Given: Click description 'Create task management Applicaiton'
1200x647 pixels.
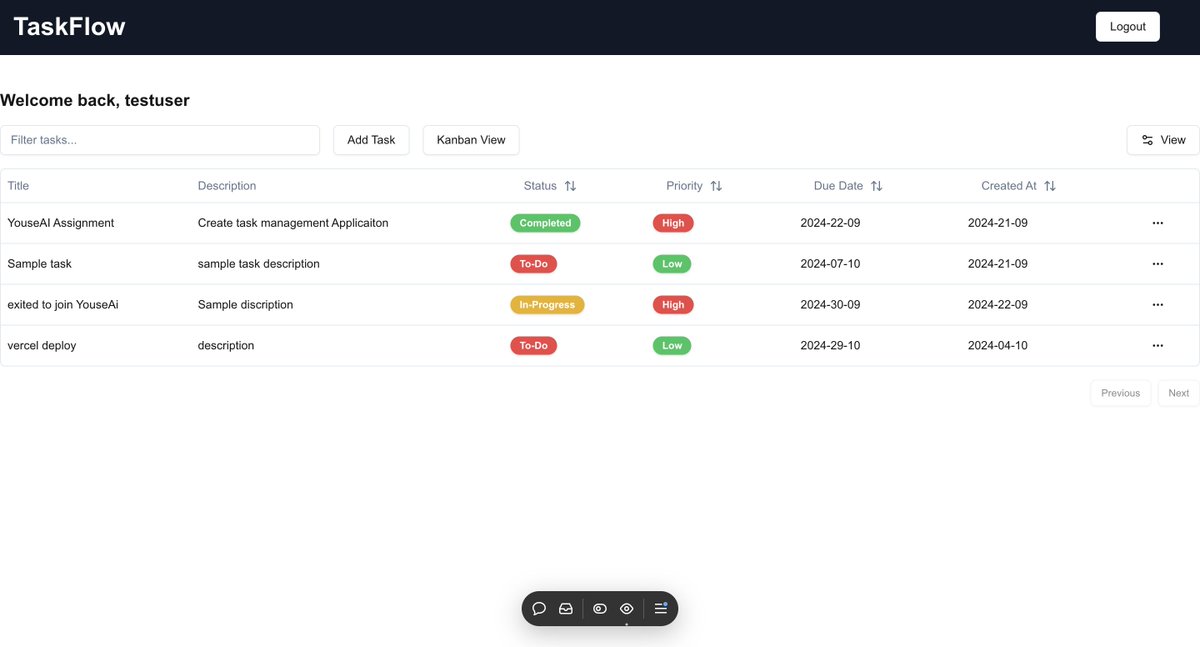Looking at the screenshot, I should pos(293,223).
